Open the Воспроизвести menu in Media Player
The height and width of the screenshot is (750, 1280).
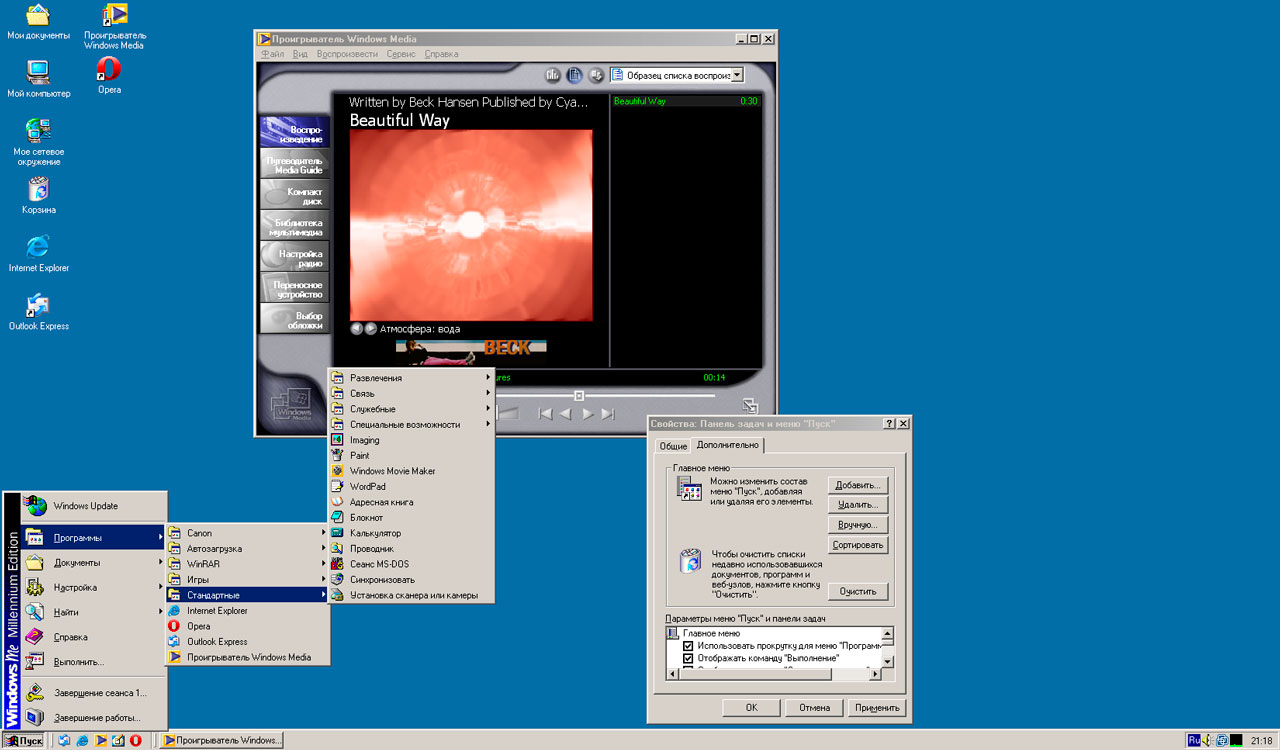coord(347,54)
